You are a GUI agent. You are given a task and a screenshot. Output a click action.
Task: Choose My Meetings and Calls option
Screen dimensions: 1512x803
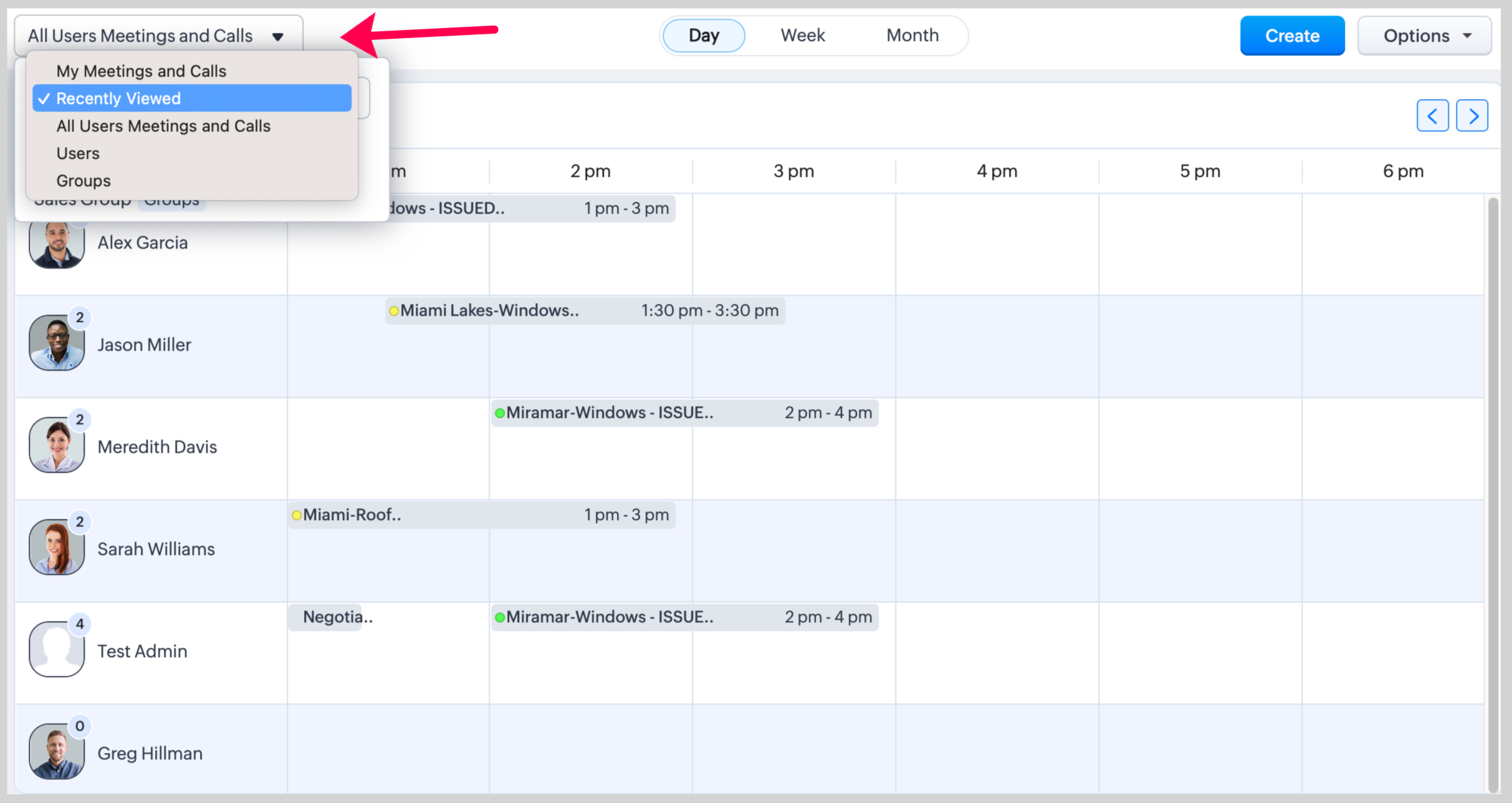tap(141, 71)
